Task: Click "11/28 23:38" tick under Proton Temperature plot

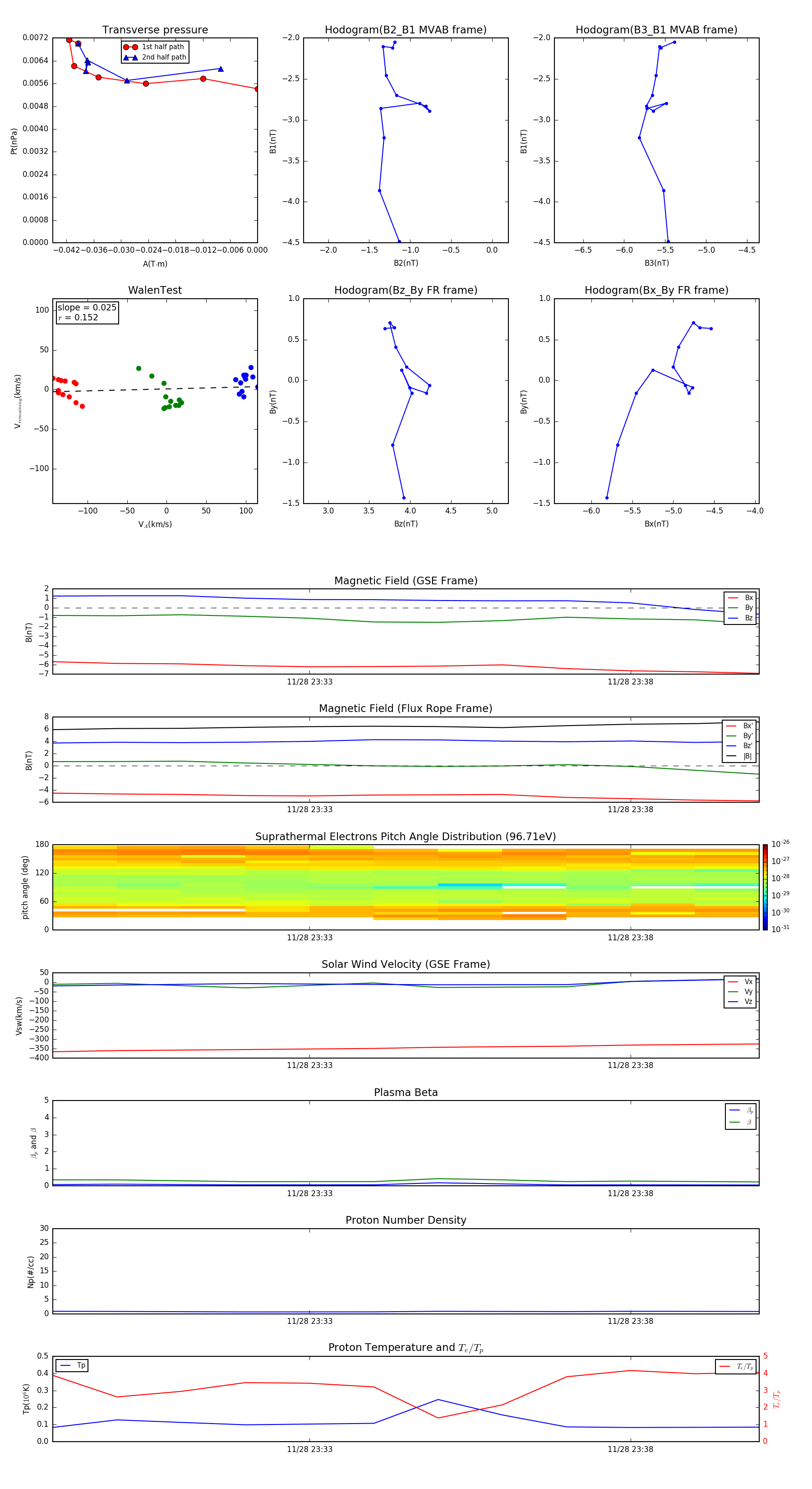Action: (630, 1449)
